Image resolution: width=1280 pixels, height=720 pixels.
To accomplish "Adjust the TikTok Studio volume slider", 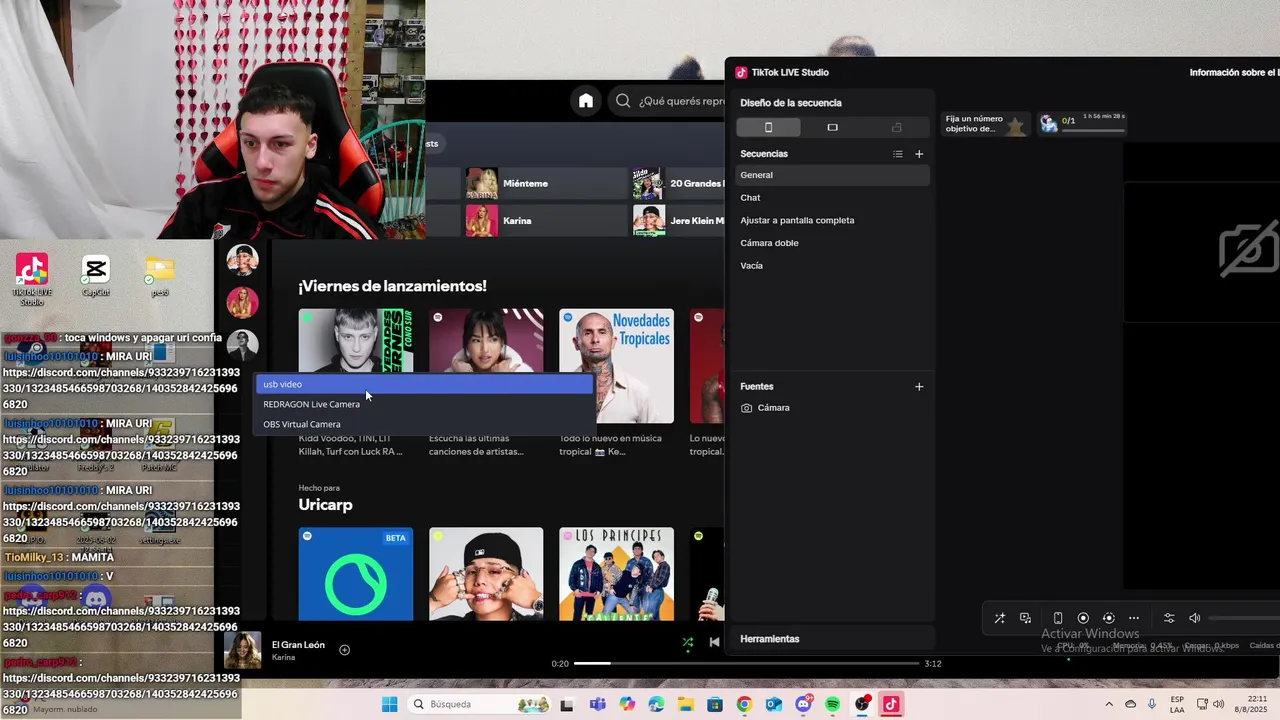I will (x=1245, y=618).
